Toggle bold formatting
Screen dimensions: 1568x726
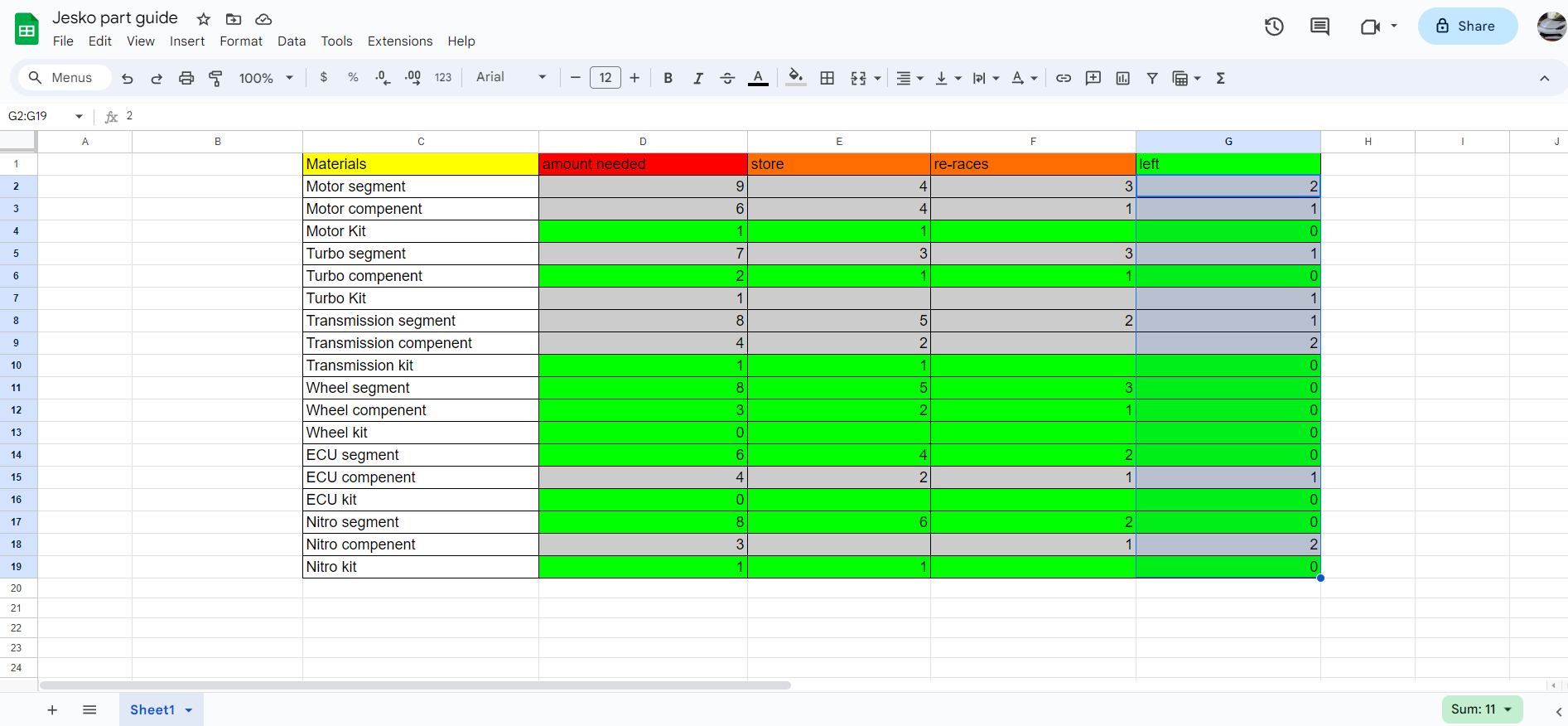(668, 78)
